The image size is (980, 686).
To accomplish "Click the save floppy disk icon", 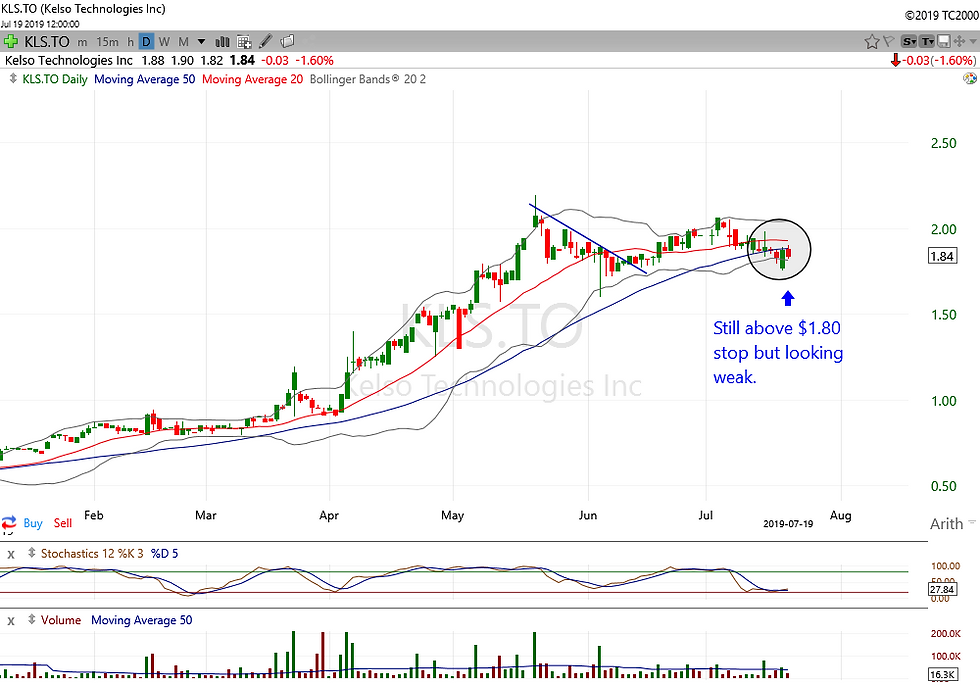I will click(x=943, y=42).
